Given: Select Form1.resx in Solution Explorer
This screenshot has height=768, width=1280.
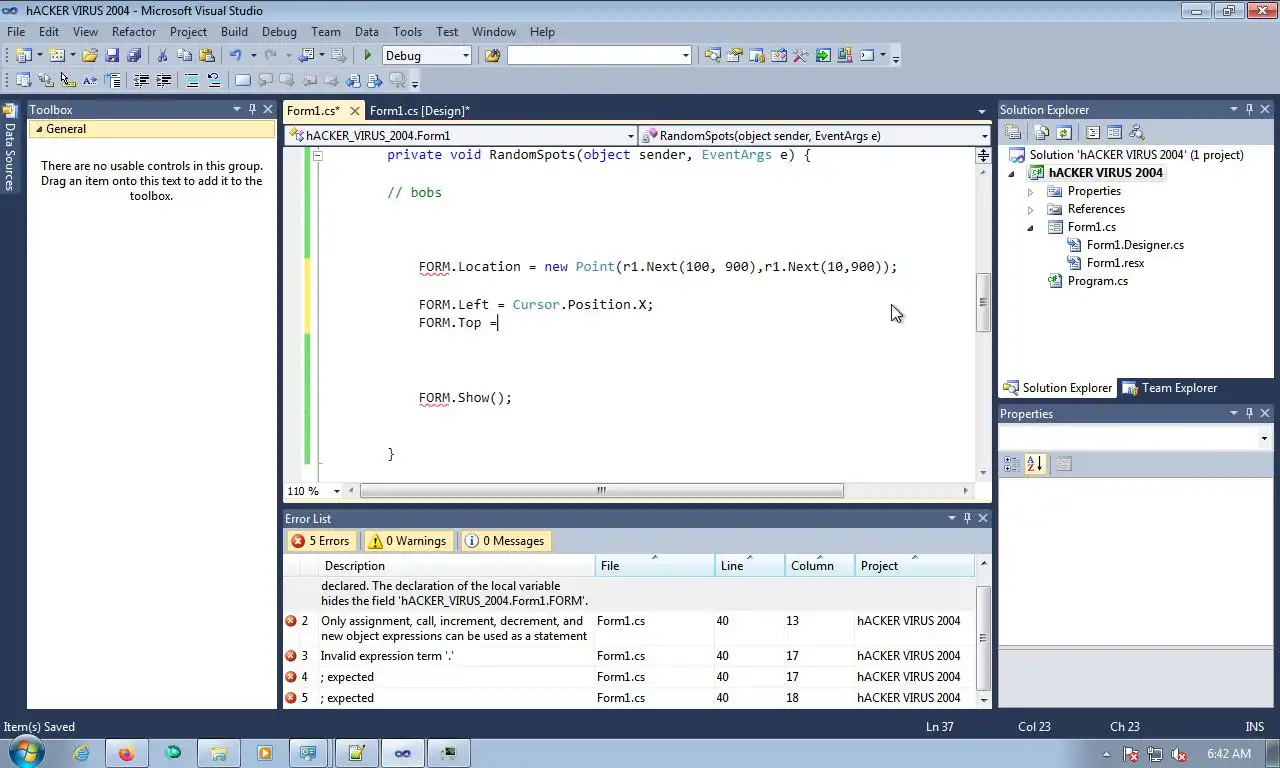Looking at the screenshot, I should click(x=1115, y=263).
